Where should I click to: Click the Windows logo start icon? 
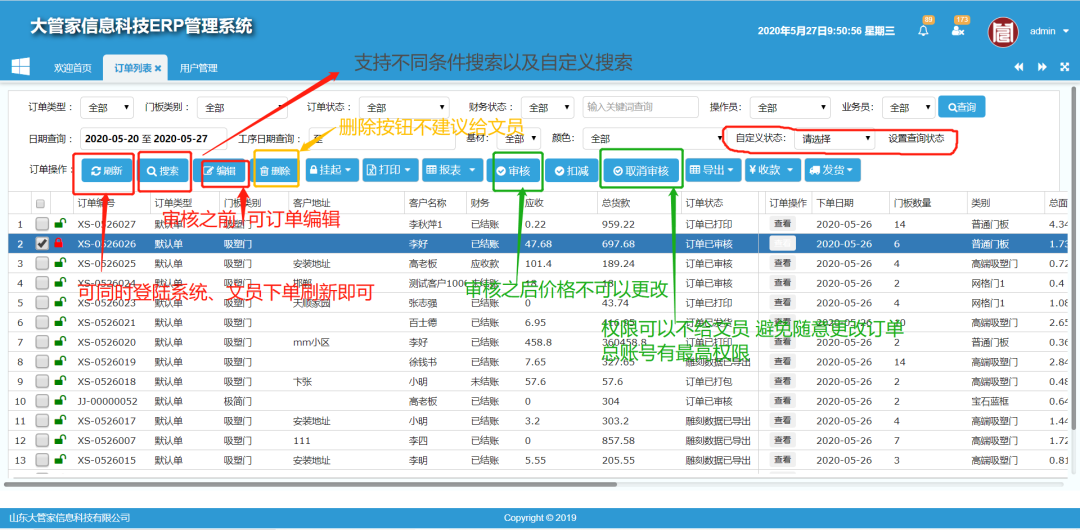(20, 67)
